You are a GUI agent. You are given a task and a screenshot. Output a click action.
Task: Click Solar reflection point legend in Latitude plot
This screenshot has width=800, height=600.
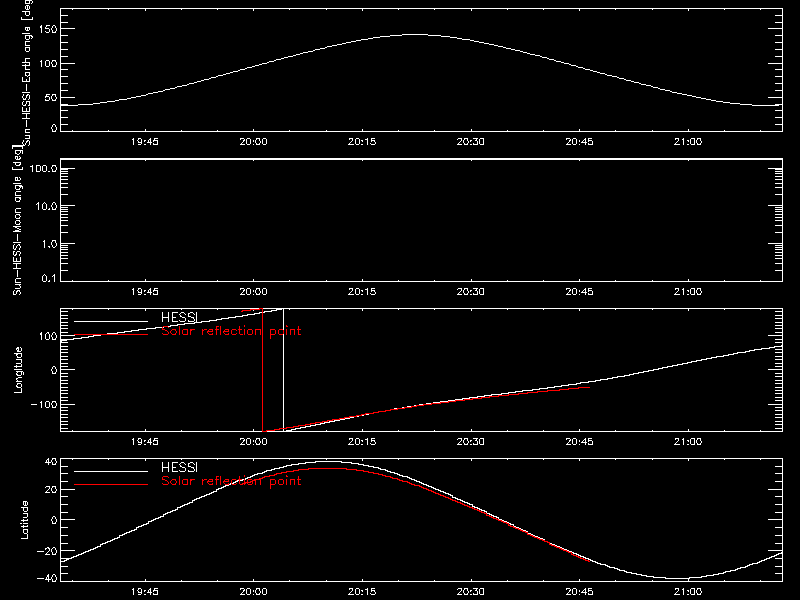(x=231, y=481)
